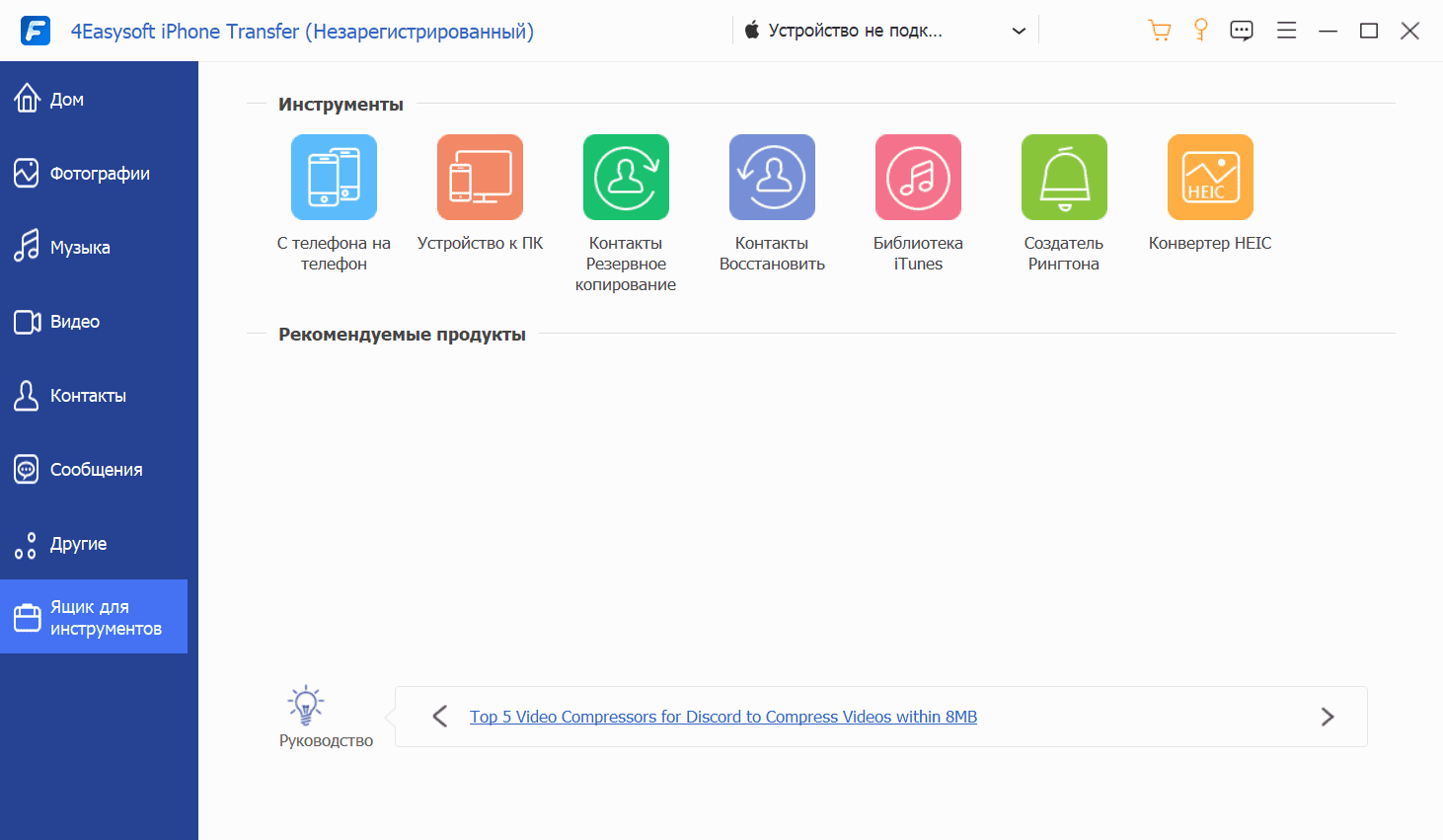
Task: Open the hamburger menu in title bar
Action: pyautogui.click(x=1286, y=31)
